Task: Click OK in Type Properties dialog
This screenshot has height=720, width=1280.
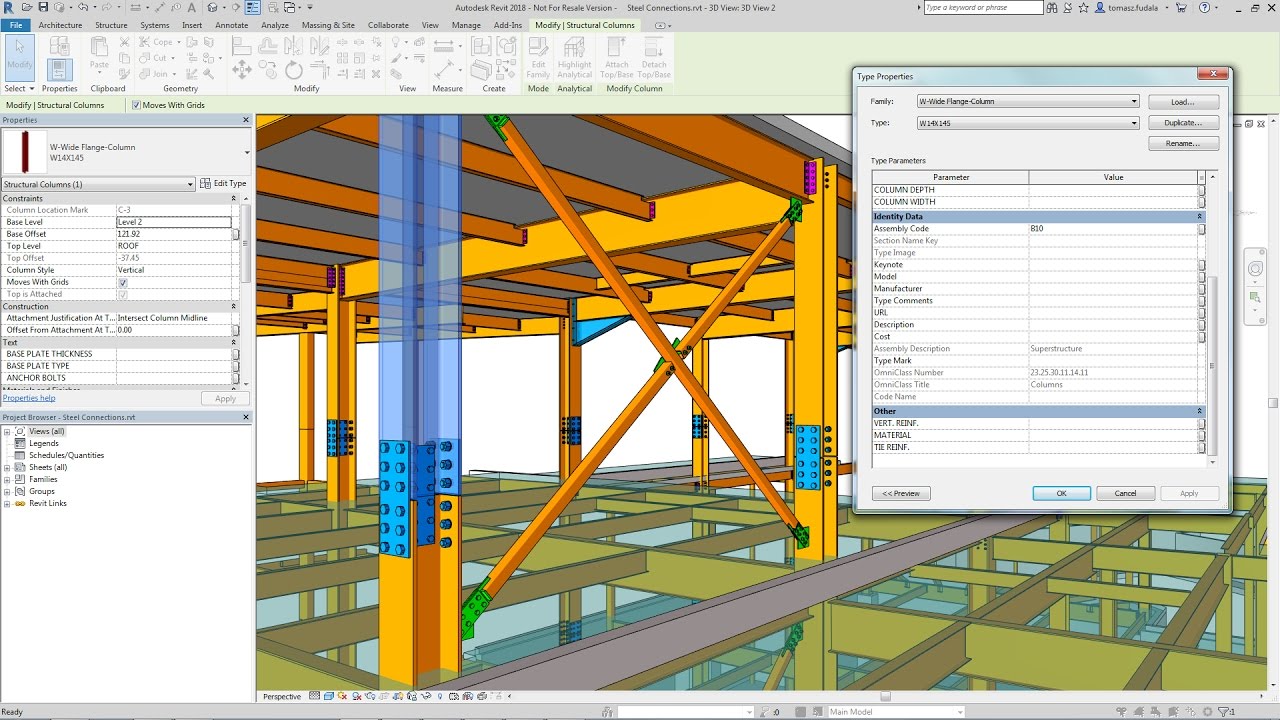Action: pyautogui.click(x=1061, y=493)
